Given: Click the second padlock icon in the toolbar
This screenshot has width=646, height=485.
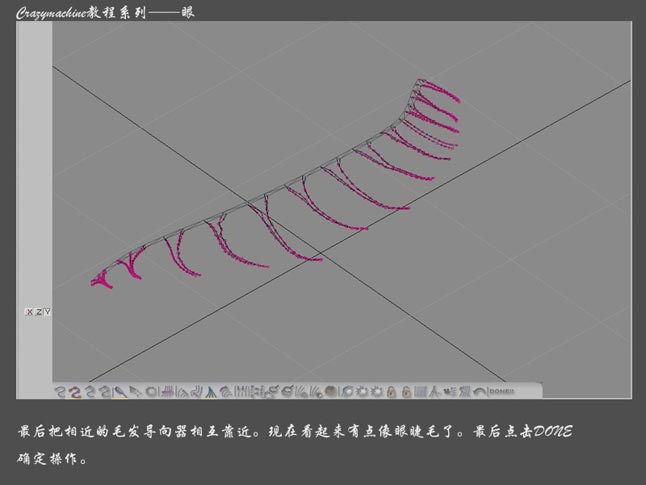Looking at the screenshot, I should 407,391.
